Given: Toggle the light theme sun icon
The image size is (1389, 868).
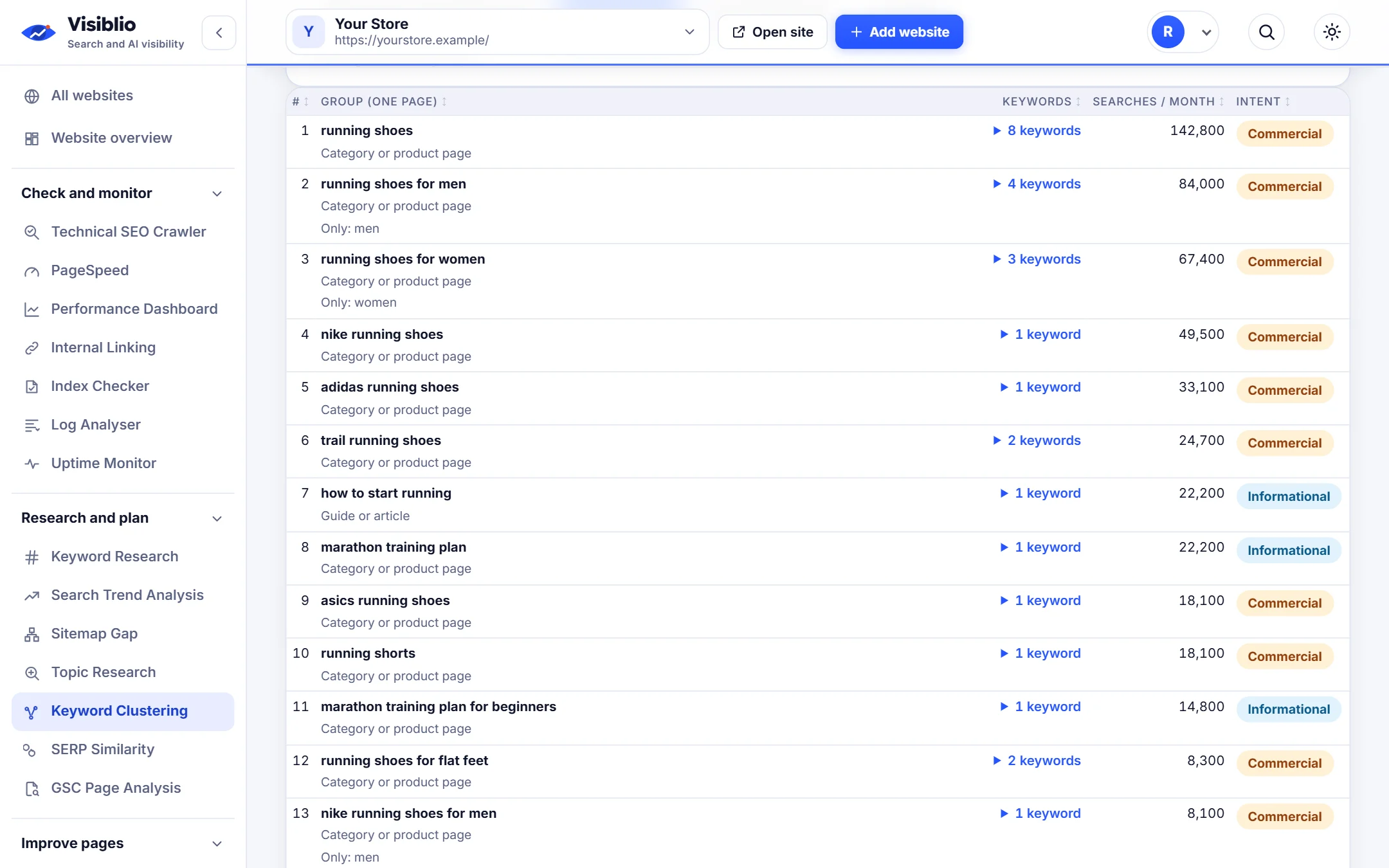Looking at the screenshot, I should point(1332,32).
